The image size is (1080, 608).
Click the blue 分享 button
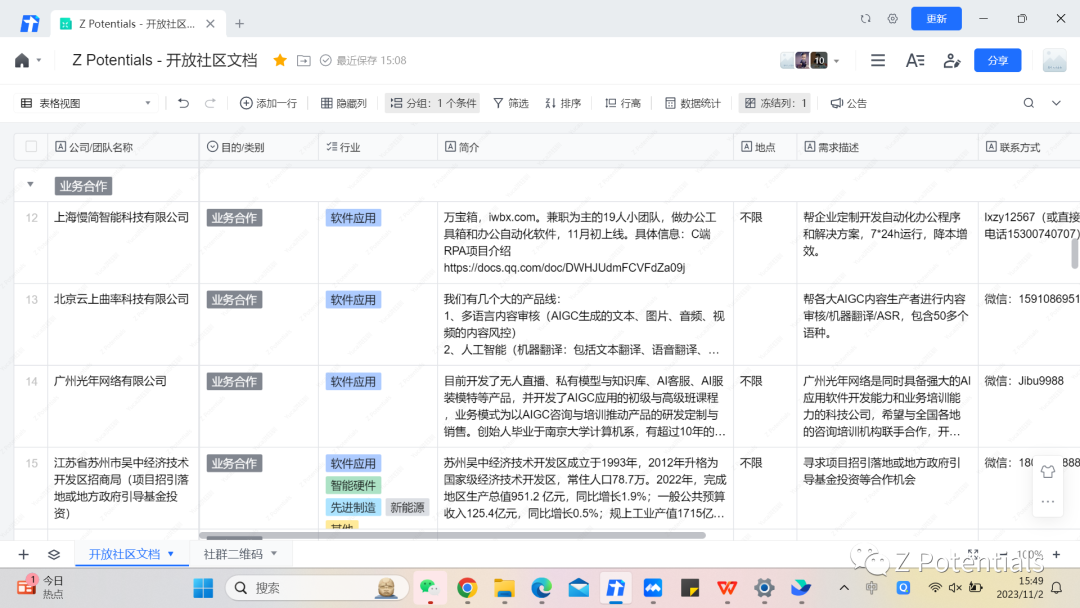pos(997,61)
